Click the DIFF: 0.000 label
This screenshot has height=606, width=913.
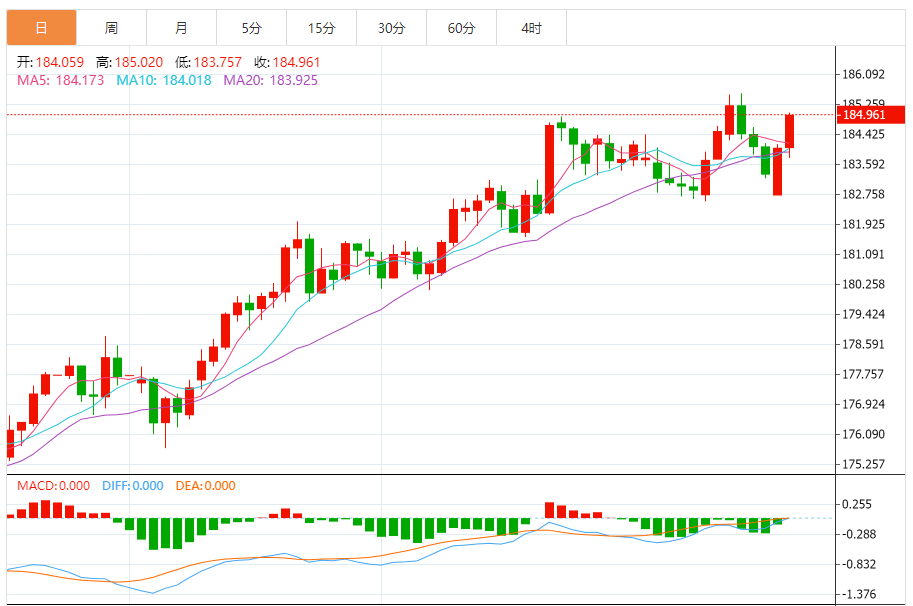[x=132, y=486]
